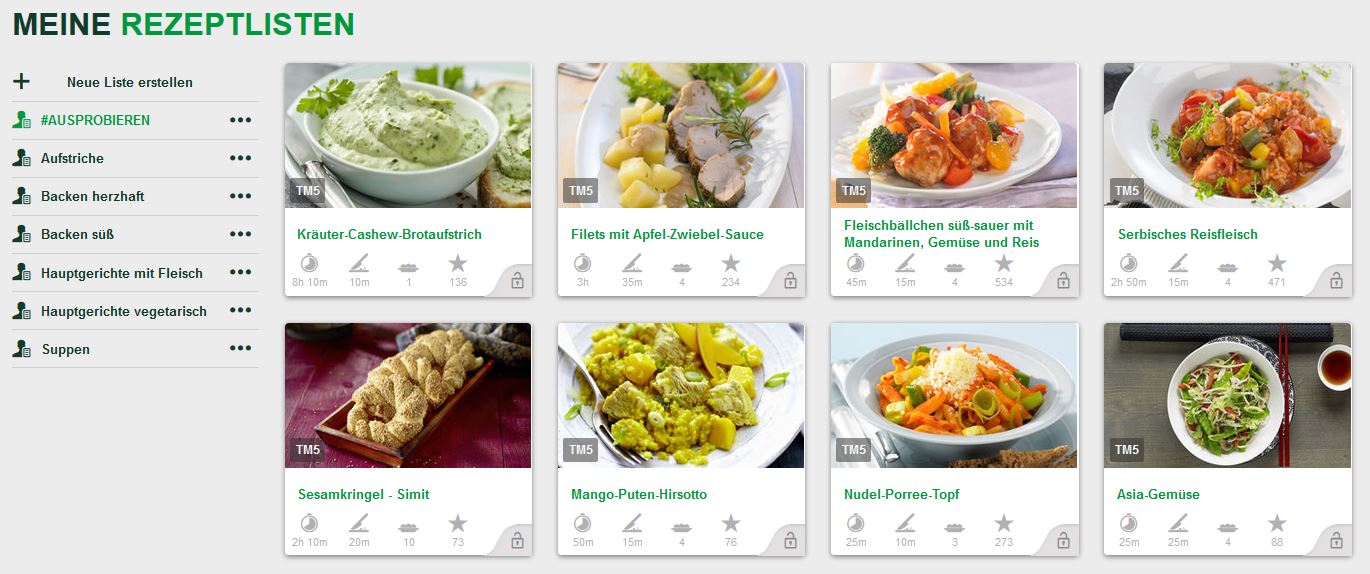Click lock icon on Kräuter-Cashew-Brotaufstrich card

[517, 281]
